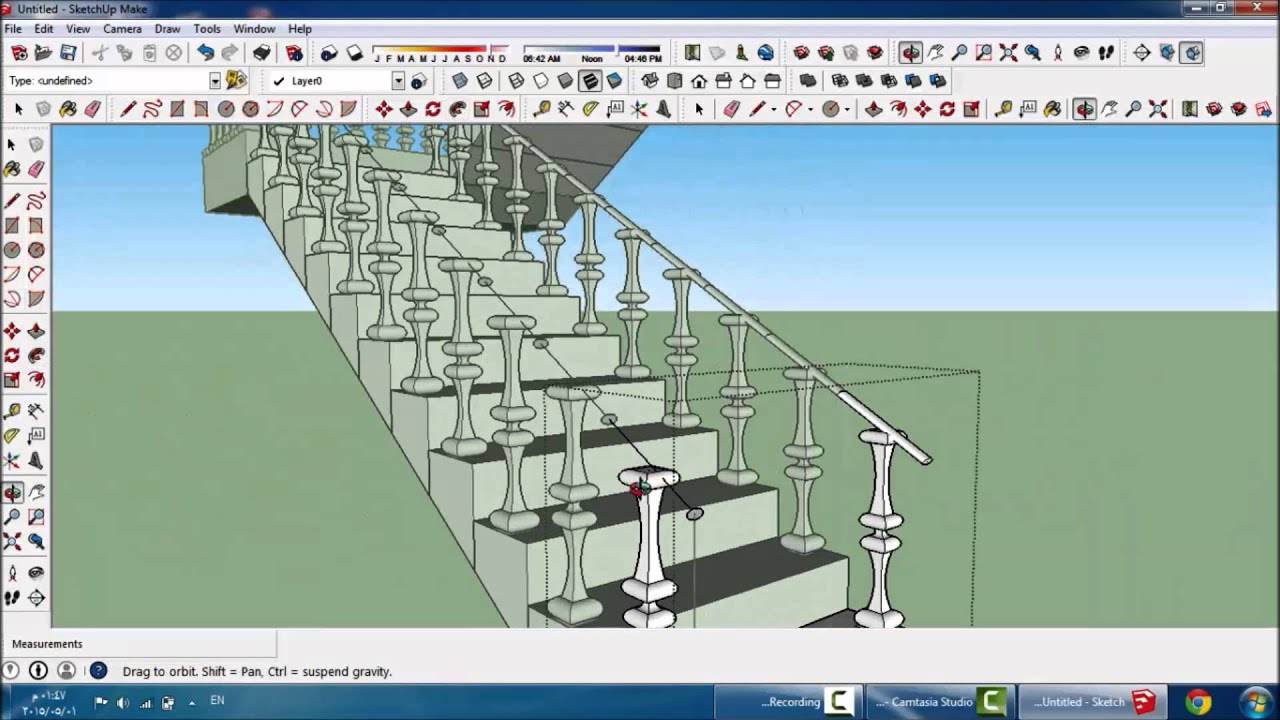Click the Measurements input box
The height and width of the screenshot is (720, 1280).
point(138,644)
